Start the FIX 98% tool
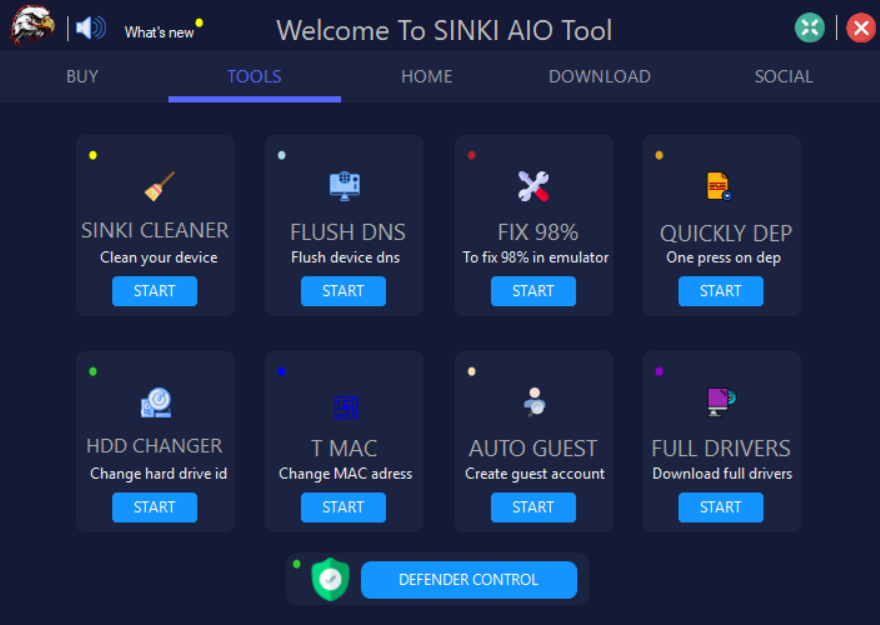The image size is (880, 625). (533, 291)
